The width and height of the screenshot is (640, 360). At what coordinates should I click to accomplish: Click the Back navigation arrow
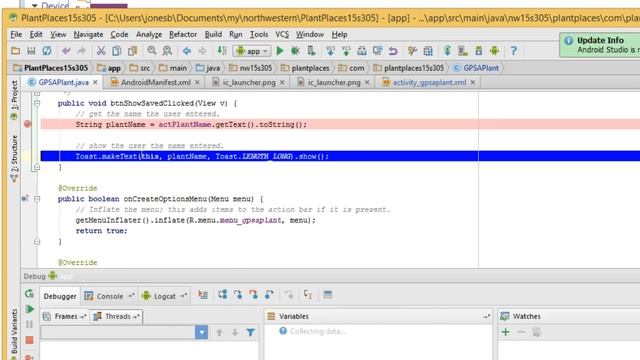pyautogui.click(x=187, y=51)
